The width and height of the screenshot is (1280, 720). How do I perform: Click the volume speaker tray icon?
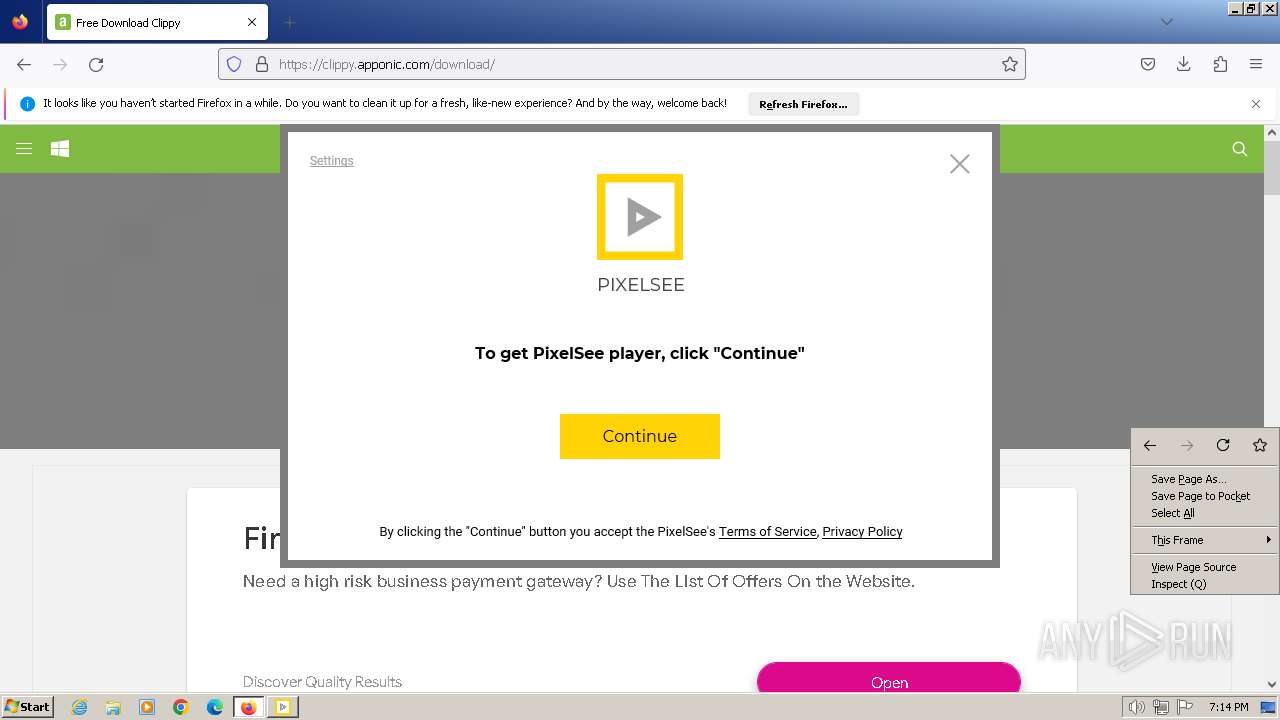point(1136,707)
